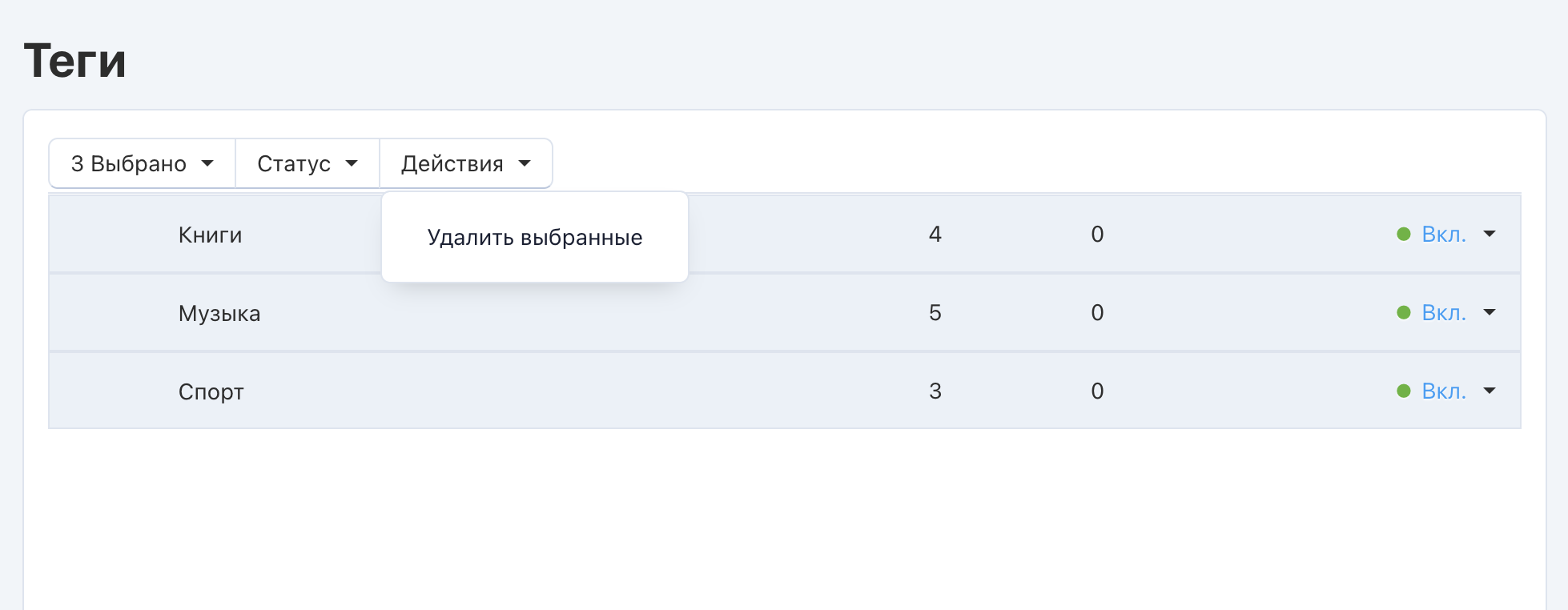Select the Музыка tag name

(x=219, y=314)
